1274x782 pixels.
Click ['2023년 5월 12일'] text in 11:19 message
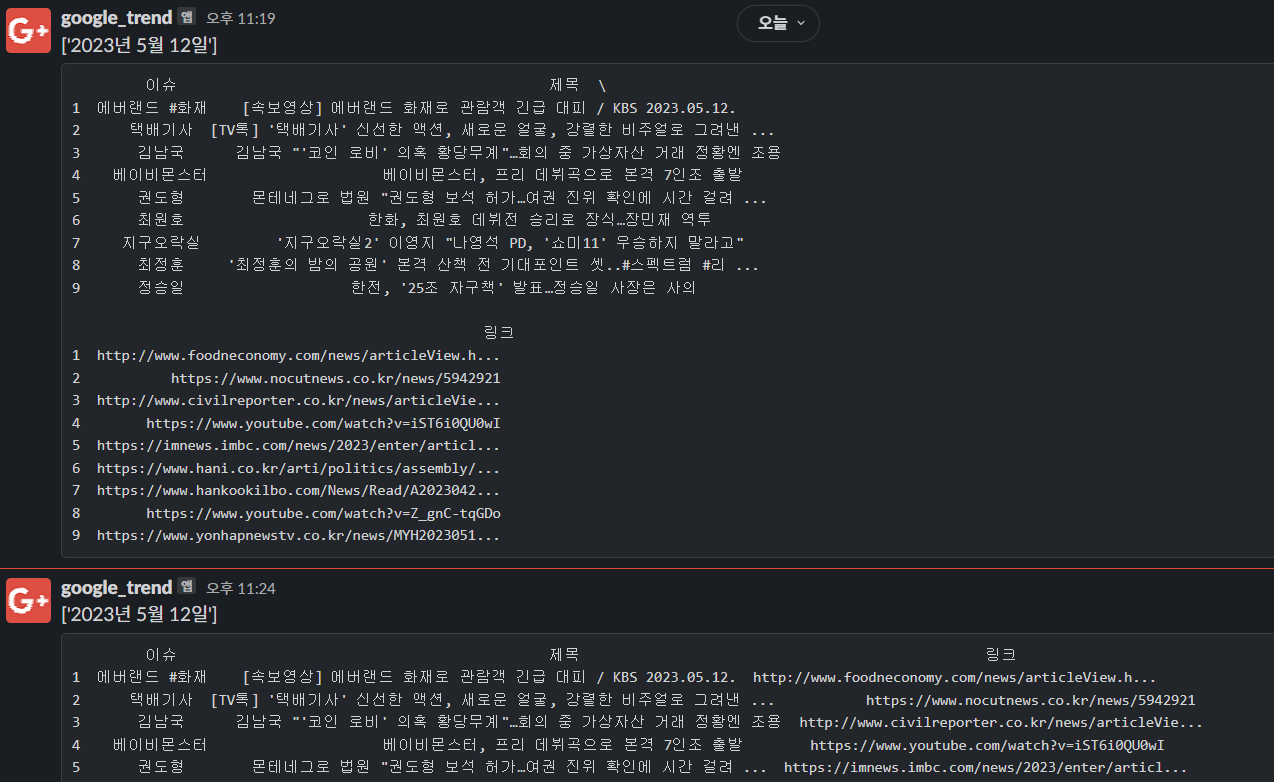pyautogui.click(x=139, y=44)
